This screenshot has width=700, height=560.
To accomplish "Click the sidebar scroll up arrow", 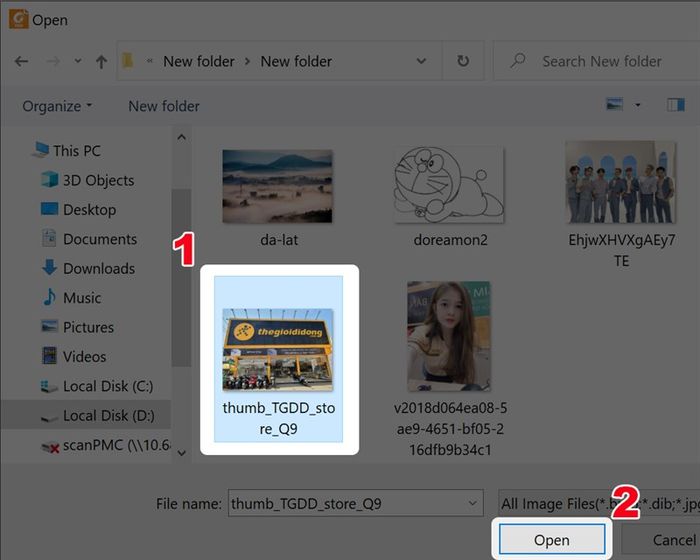I will coord(181,137).
